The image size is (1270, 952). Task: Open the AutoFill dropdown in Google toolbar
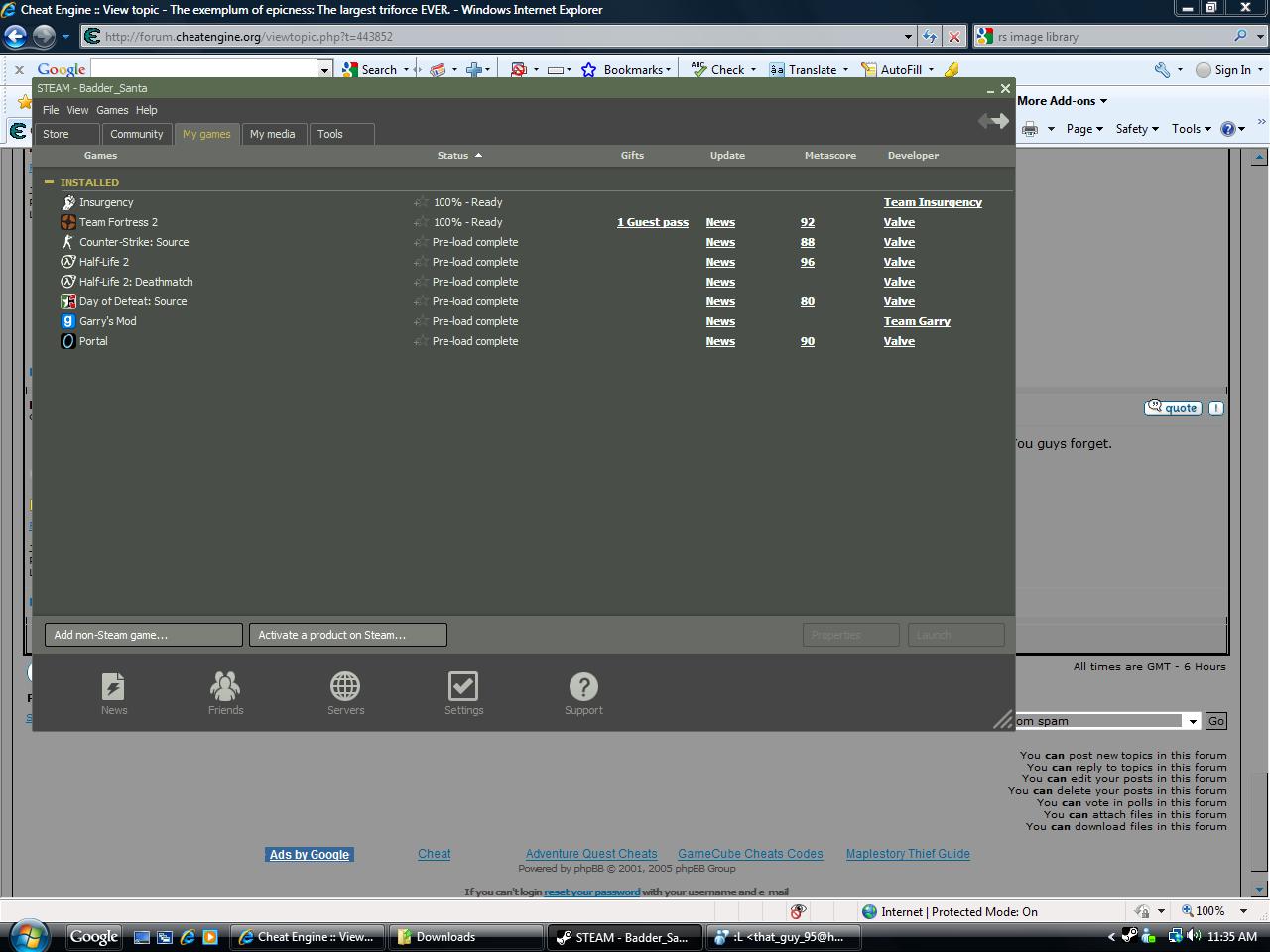(931, 70)
